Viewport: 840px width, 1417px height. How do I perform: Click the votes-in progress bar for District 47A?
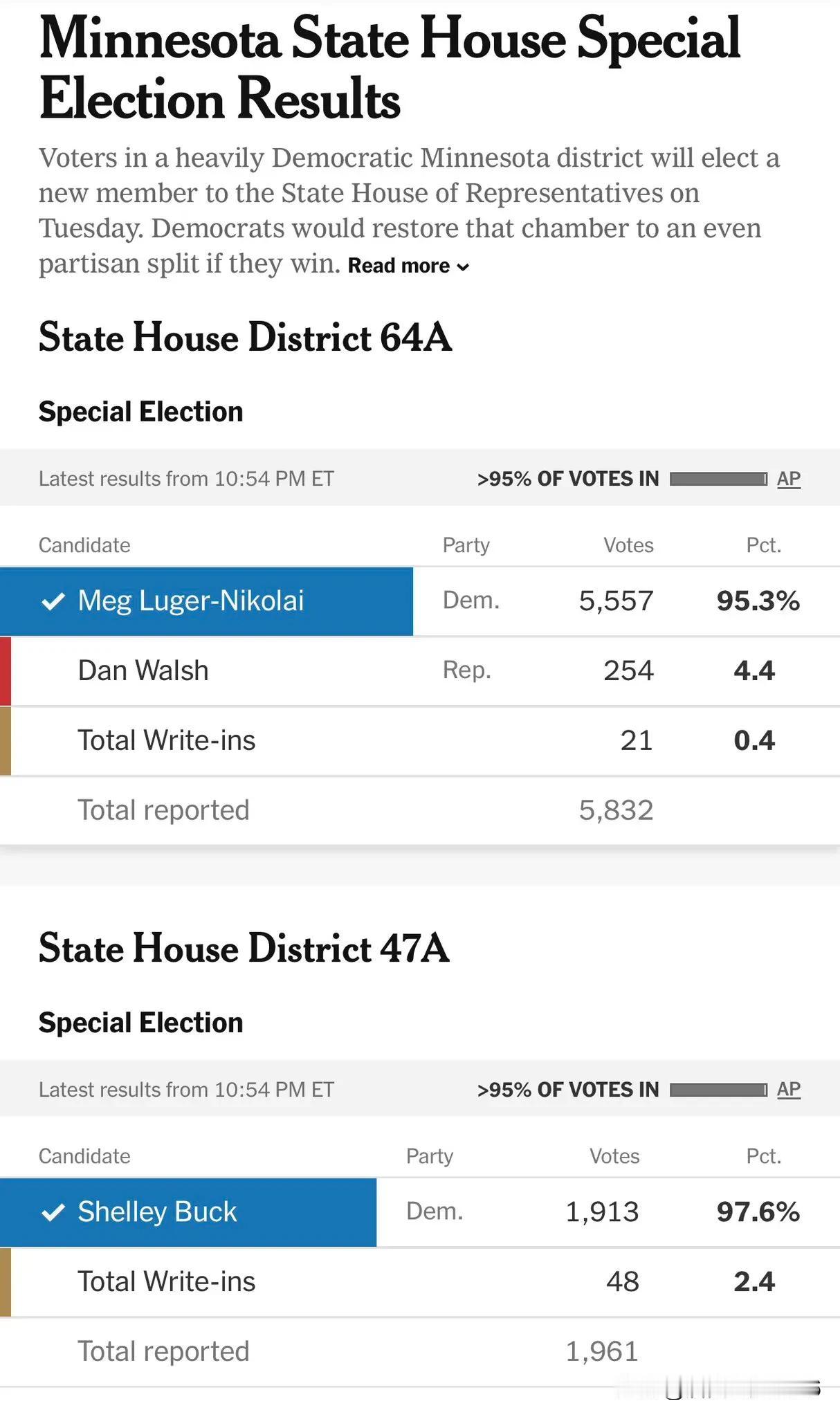pyautogui.click(x=718, y=1090)
